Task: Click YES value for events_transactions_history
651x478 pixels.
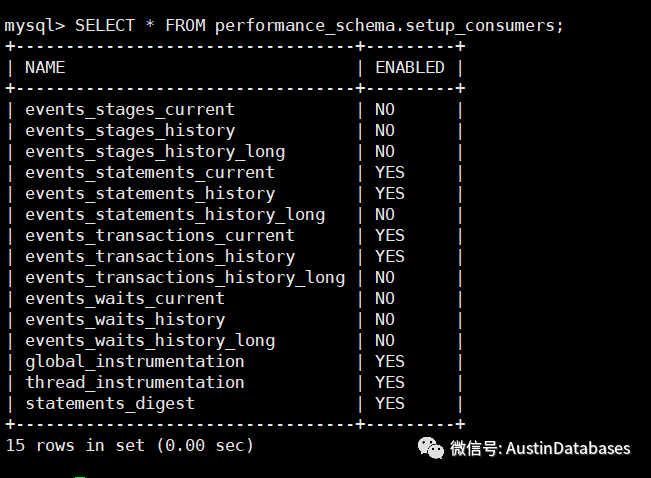Action: coord(390,256)
